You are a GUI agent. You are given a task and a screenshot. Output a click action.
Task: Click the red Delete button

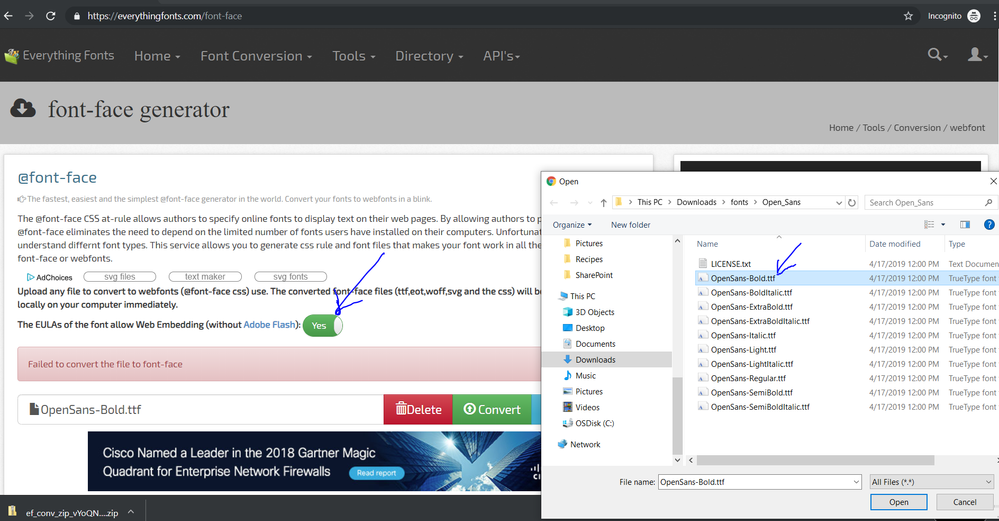418,410
